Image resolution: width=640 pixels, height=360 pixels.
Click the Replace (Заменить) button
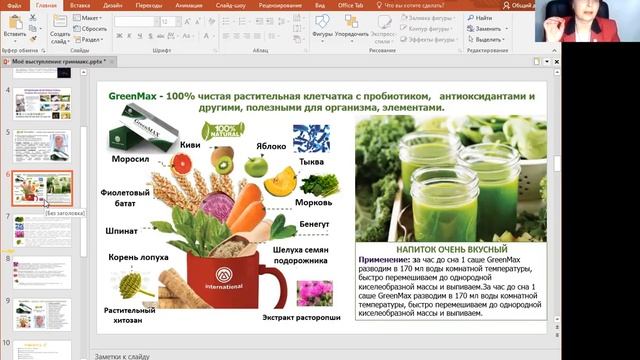[484, 29]
